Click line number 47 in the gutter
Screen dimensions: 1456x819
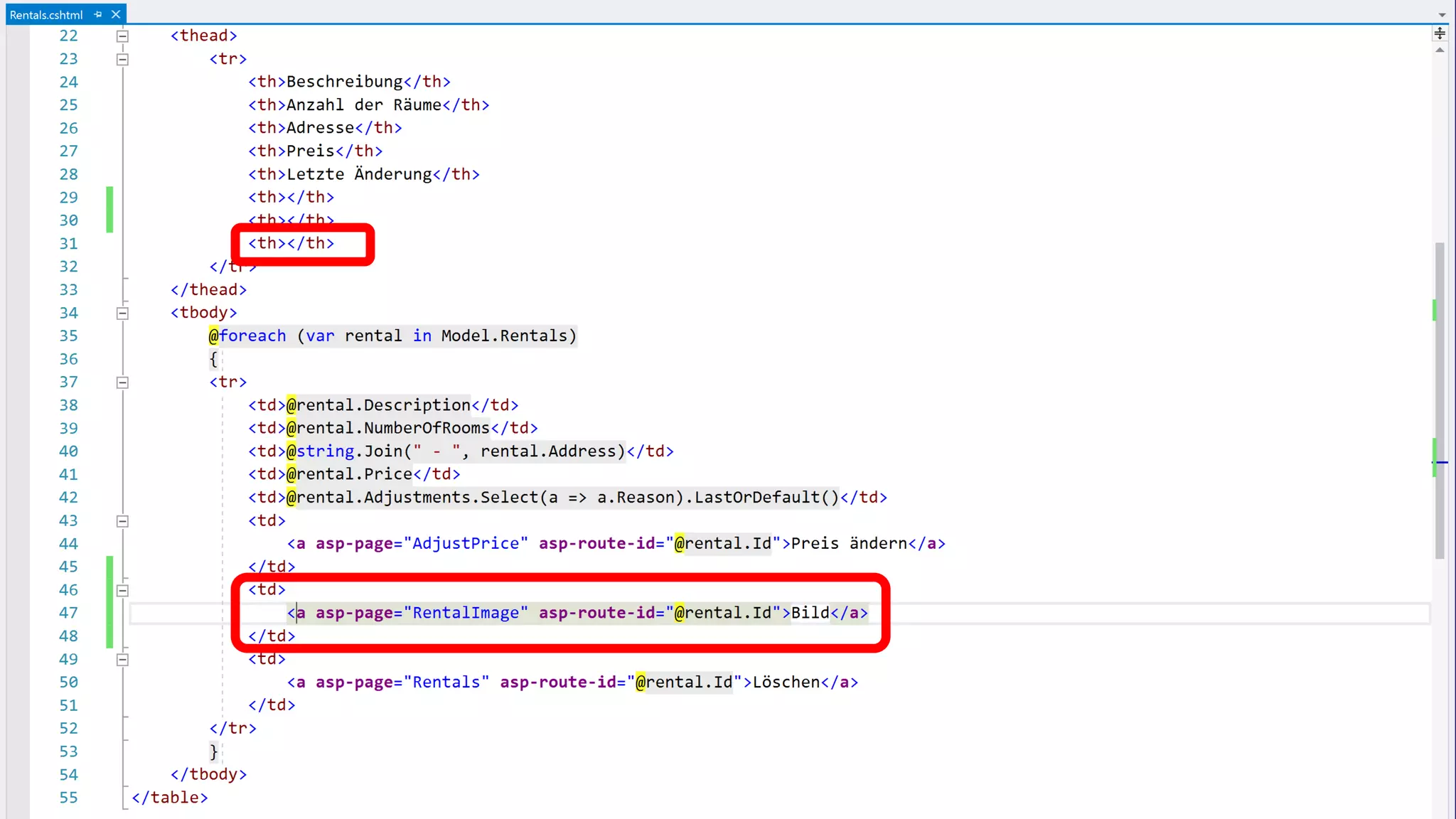[68, 613]
